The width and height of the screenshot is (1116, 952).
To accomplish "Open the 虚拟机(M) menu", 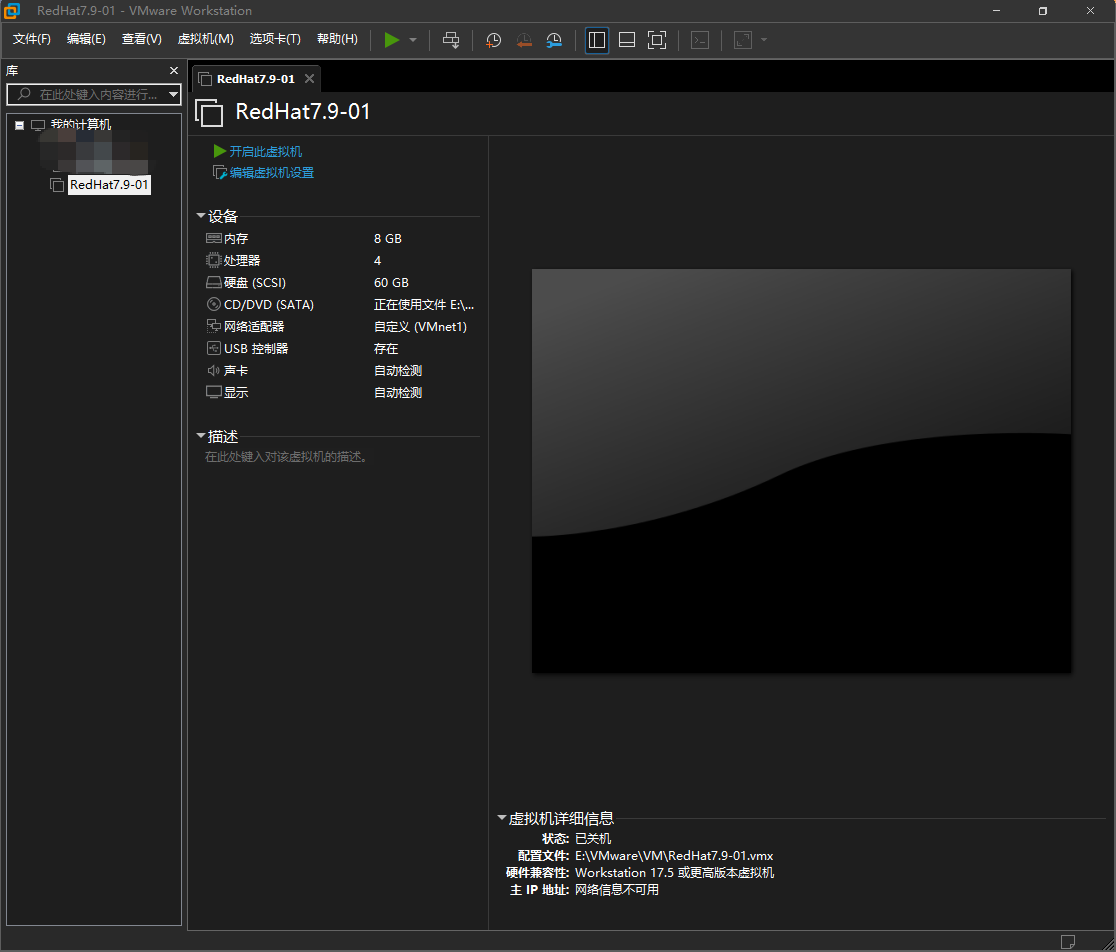I will (x=206, y=39).
